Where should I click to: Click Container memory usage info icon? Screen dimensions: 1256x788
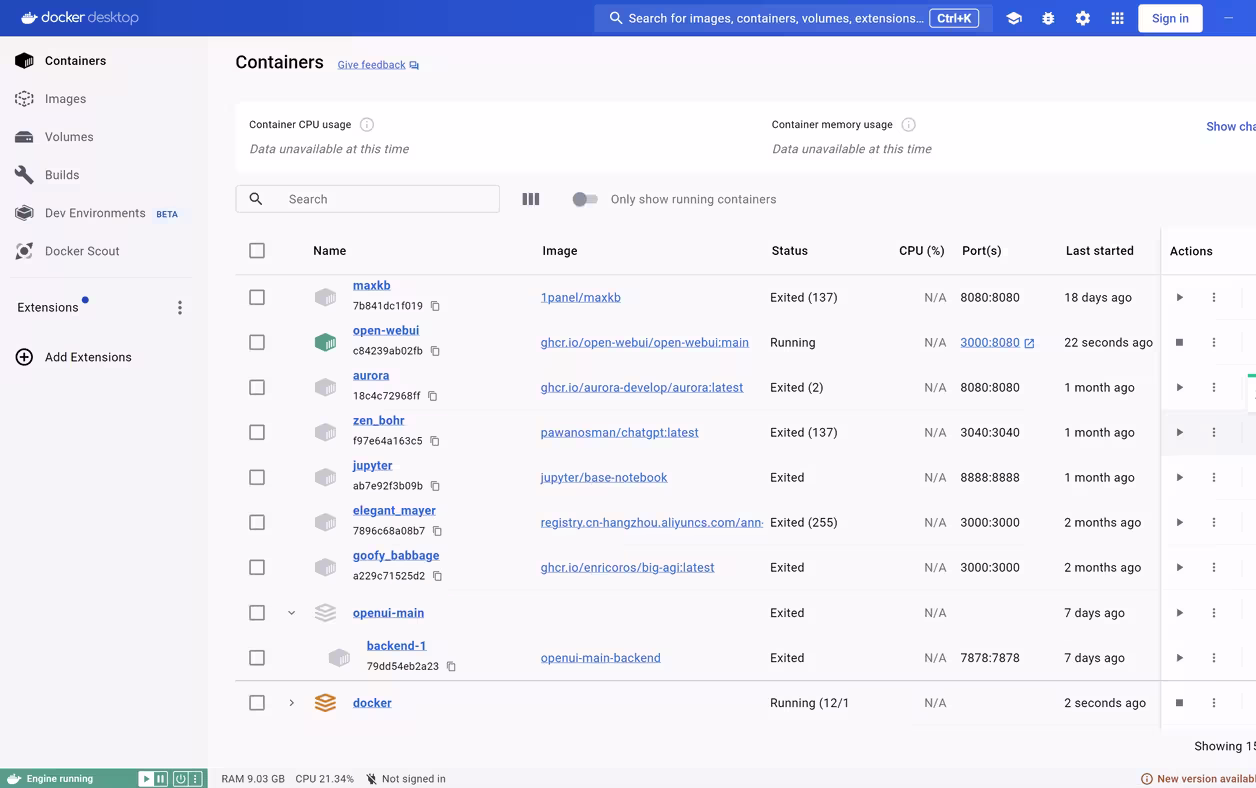pyautogui.click(x=908, y=125)
